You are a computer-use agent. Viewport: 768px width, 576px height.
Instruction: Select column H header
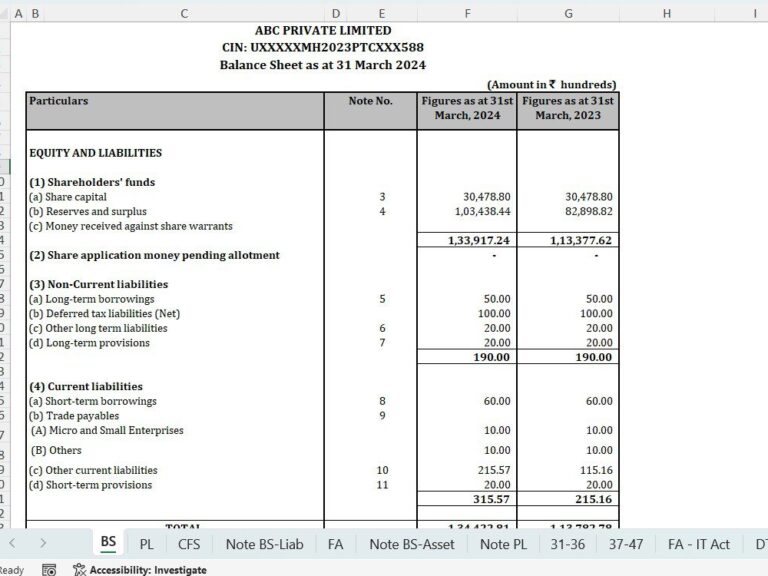666,13
